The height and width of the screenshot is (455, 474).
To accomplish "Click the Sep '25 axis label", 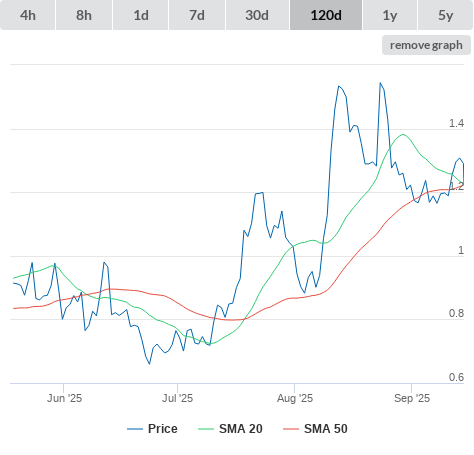I will [x=412, y=398].
